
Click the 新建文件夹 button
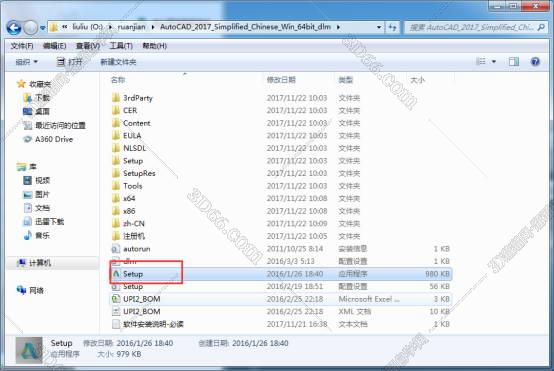pyautogui.click(x=118, y=62)
